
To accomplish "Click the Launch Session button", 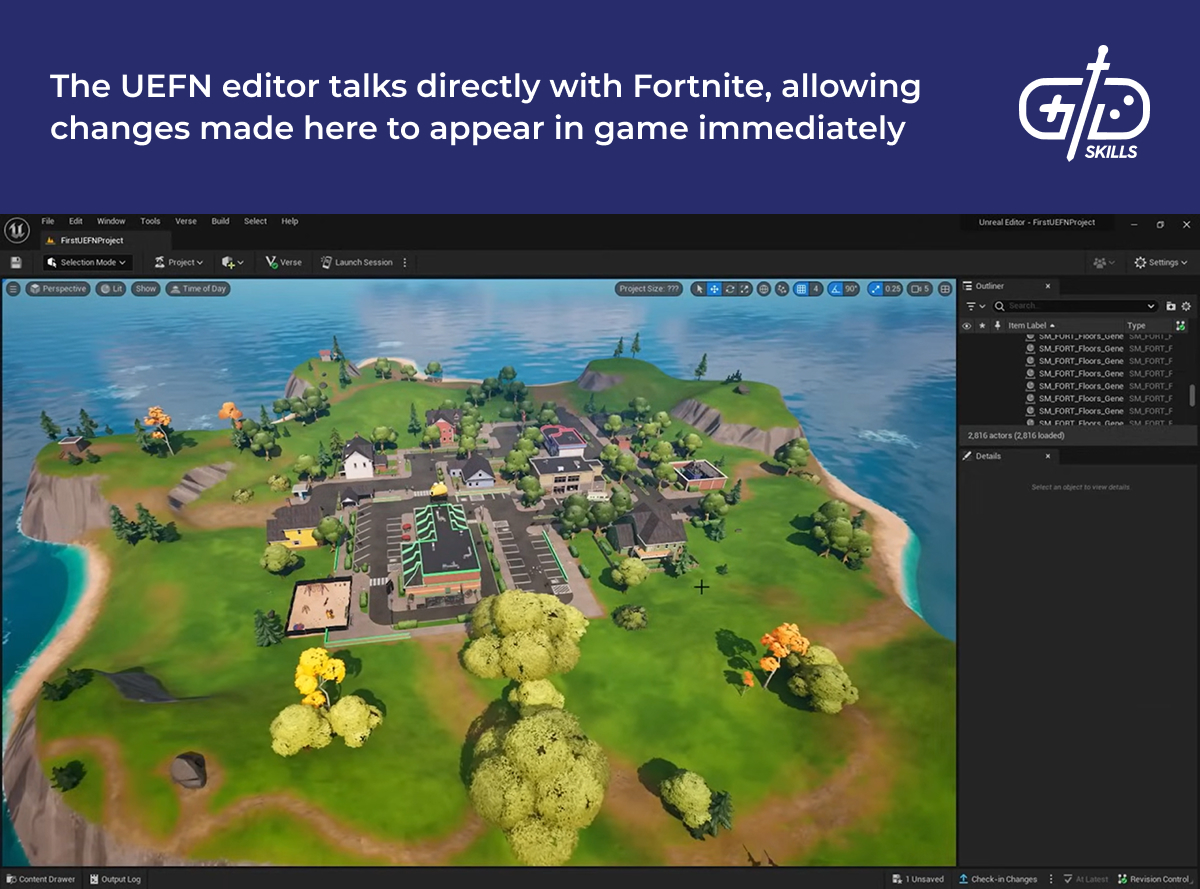I will pyautogui.click(x=357, y=263).
